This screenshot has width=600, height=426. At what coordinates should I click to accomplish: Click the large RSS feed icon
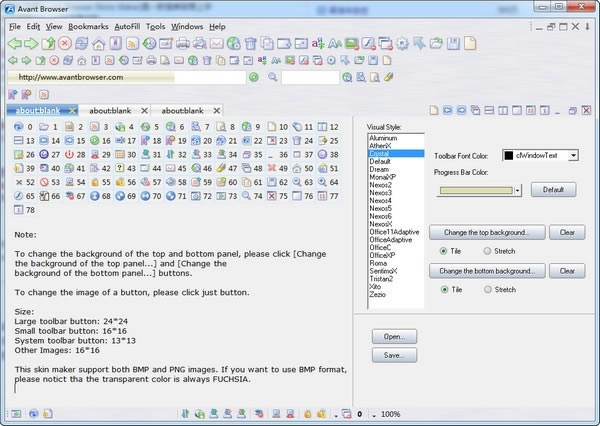point(132,44)
